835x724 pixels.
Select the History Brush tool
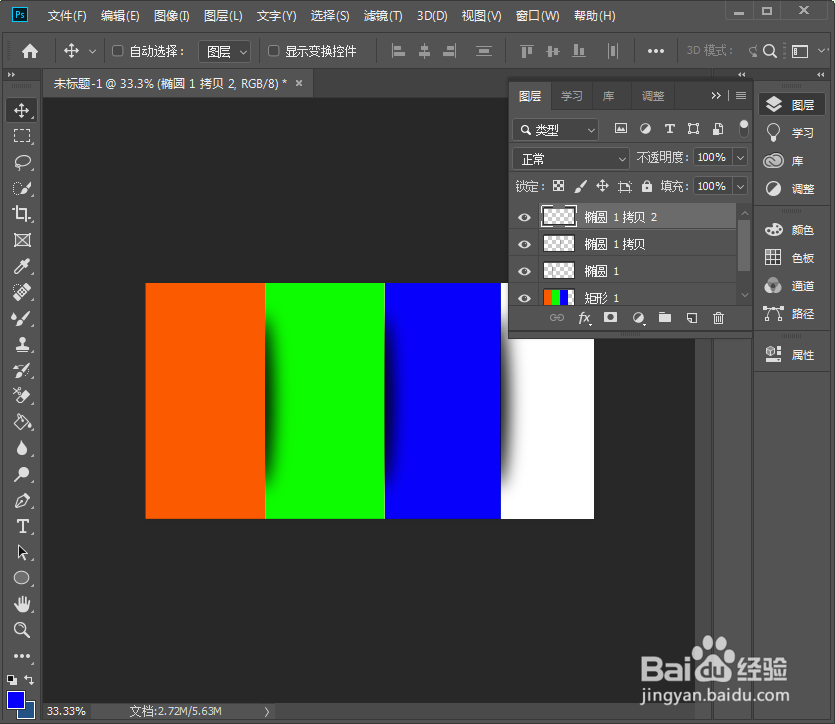pyautogui.click(x=22, y=371)
